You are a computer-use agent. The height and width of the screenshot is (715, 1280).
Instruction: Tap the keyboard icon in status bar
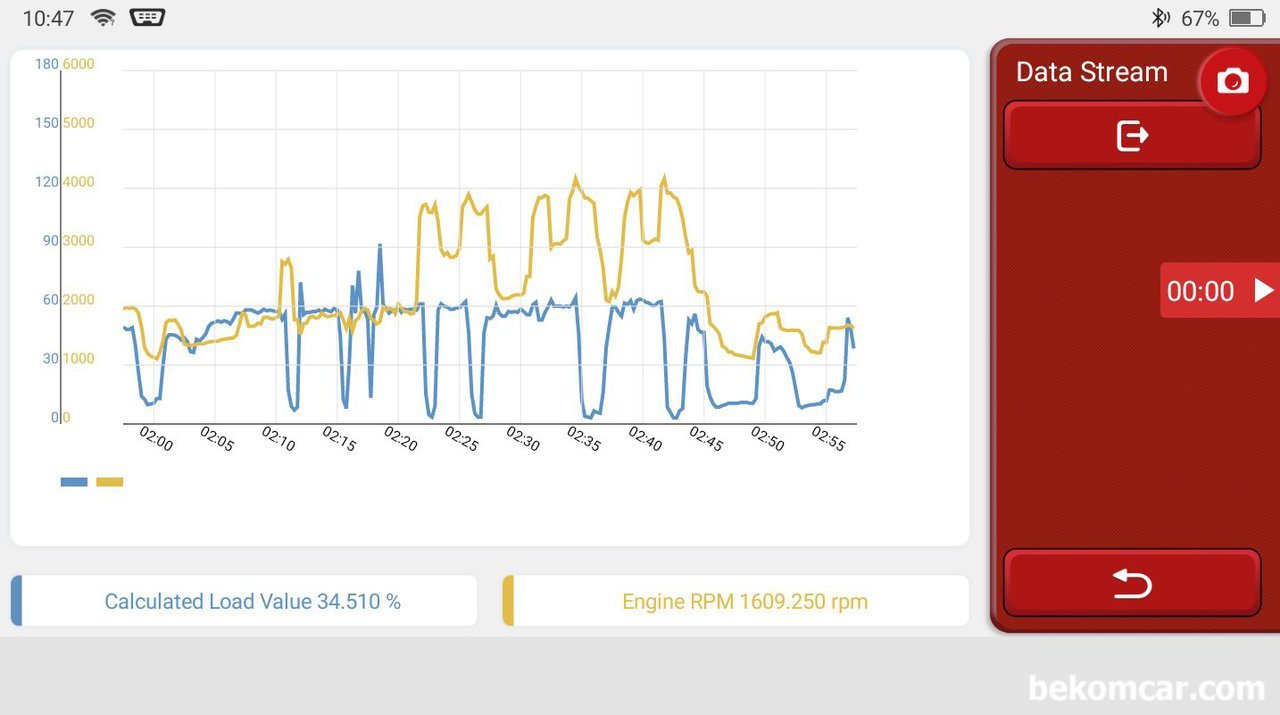pyautogui.click(x=148, y=17)
